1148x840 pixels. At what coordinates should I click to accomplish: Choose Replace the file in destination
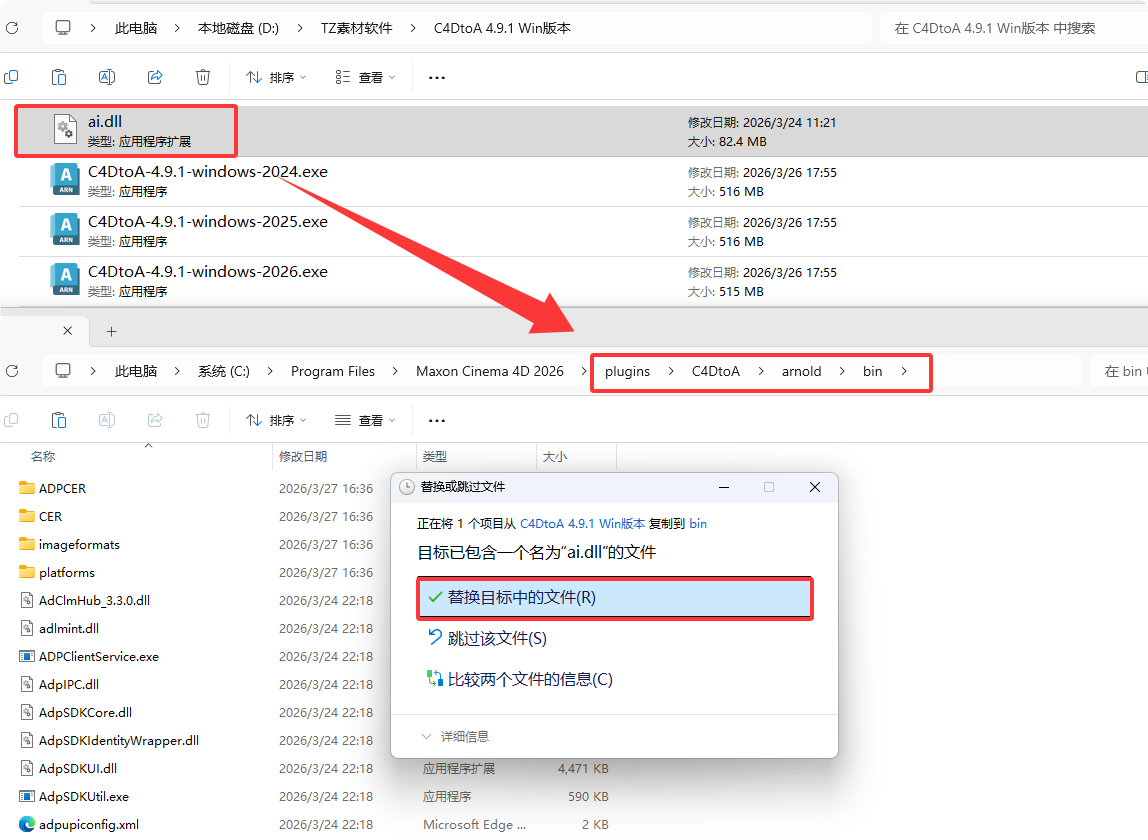pos(614,598)
